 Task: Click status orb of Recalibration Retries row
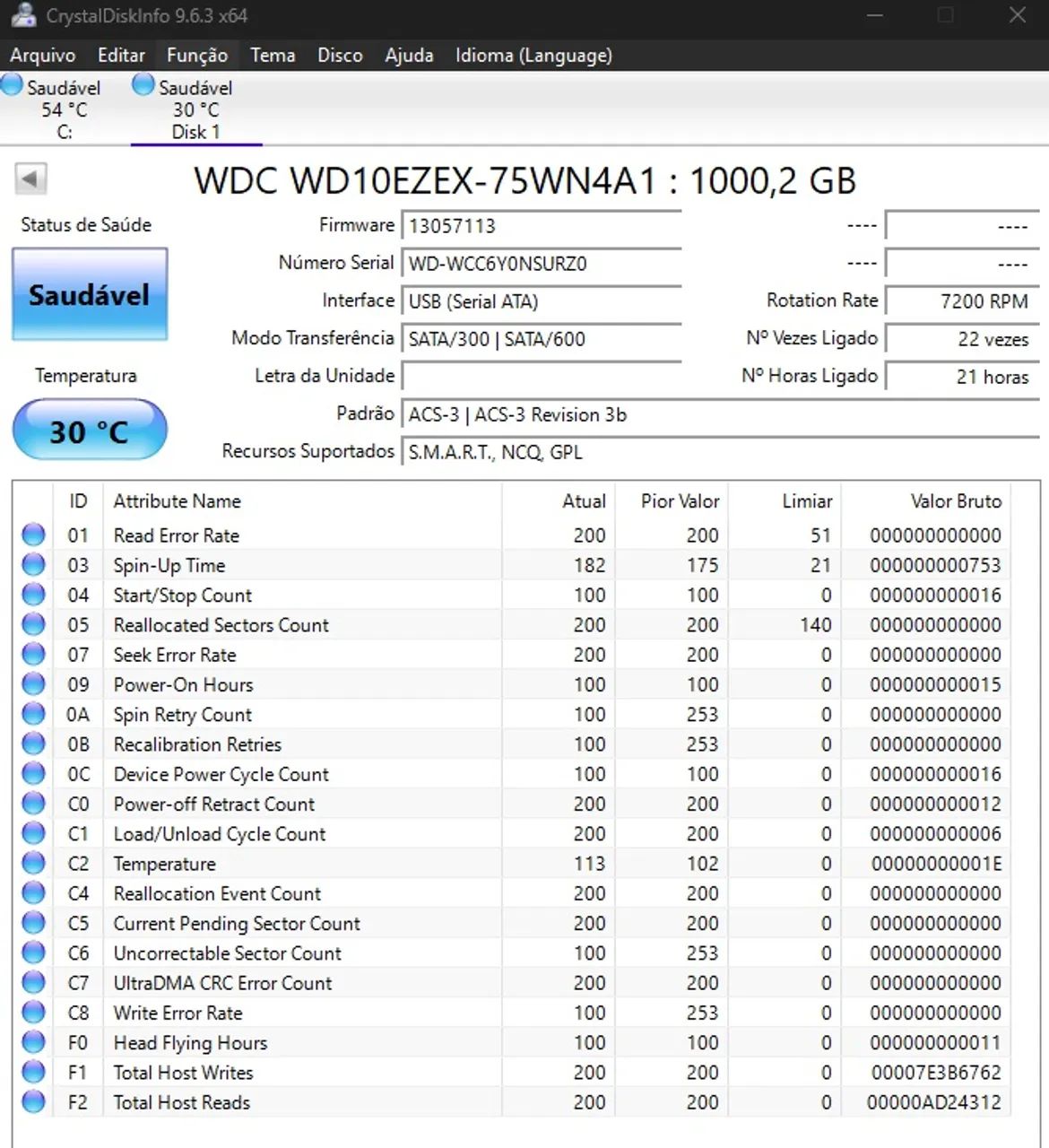[x=33, y=744]
